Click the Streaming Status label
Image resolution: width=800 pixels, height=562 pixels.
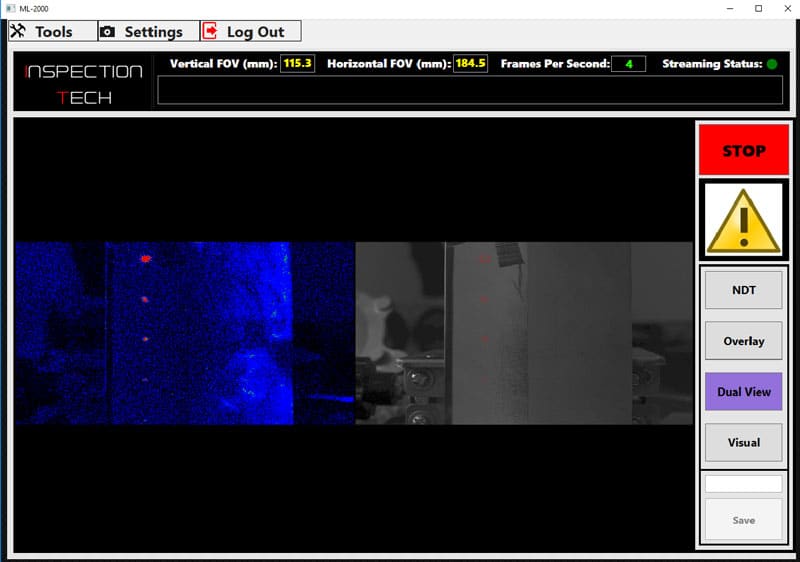click(712, 64)
